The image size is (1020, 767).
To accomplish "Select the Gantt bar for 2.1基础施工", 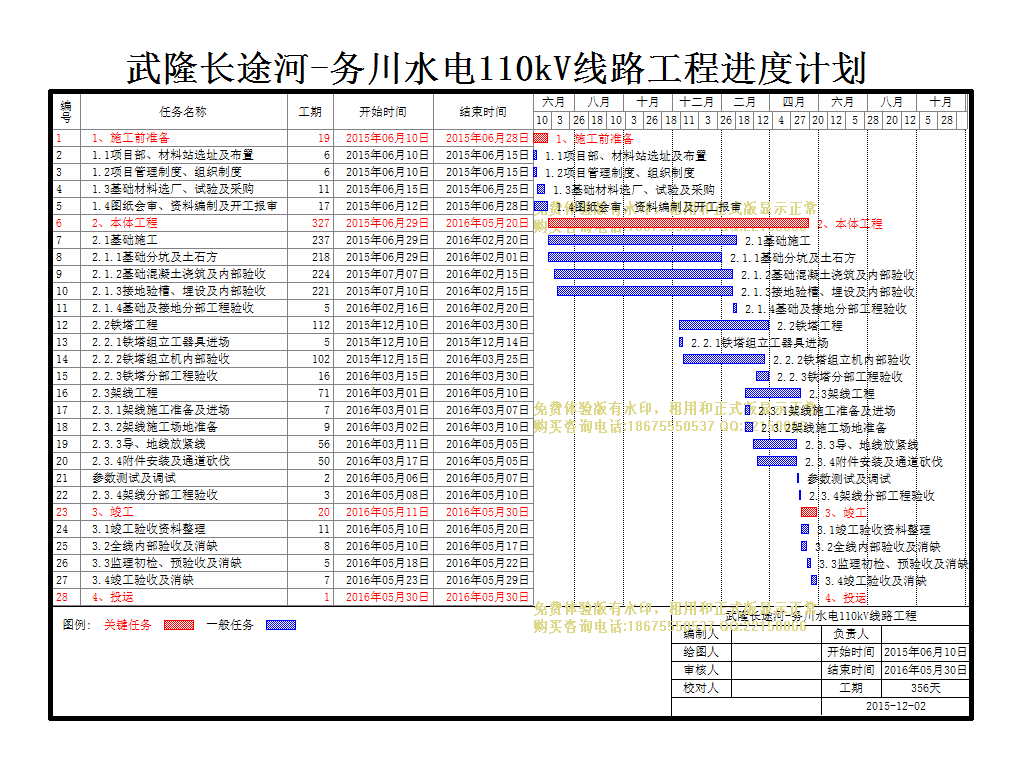I will [642, 240].
